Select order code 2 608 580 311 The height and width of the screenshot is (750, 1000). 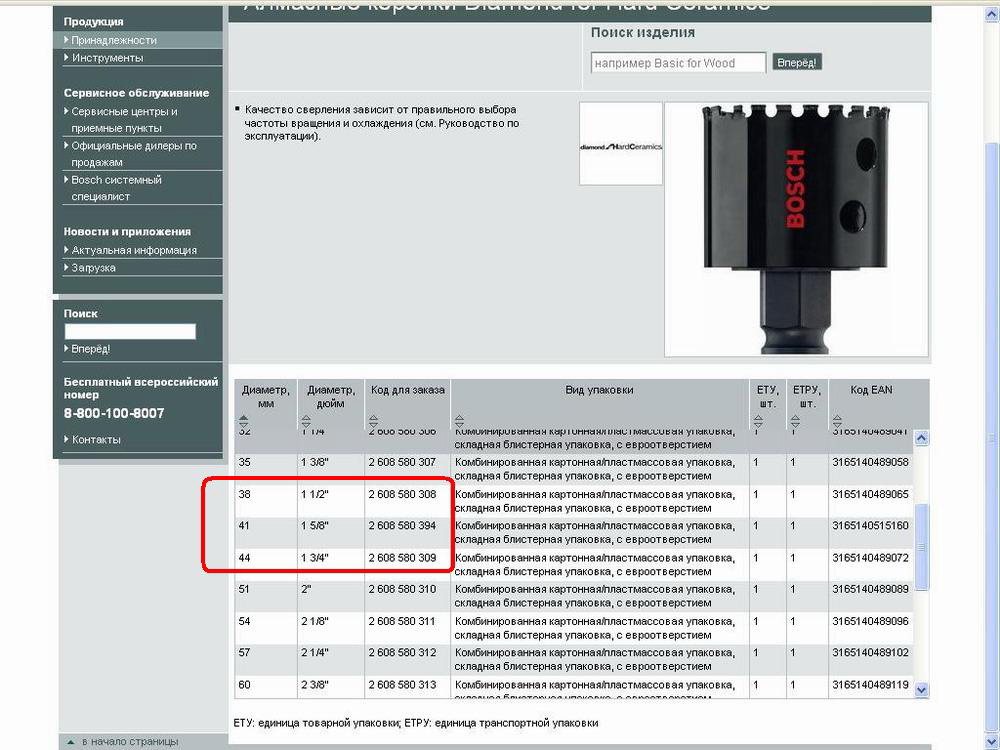point(402,621)
